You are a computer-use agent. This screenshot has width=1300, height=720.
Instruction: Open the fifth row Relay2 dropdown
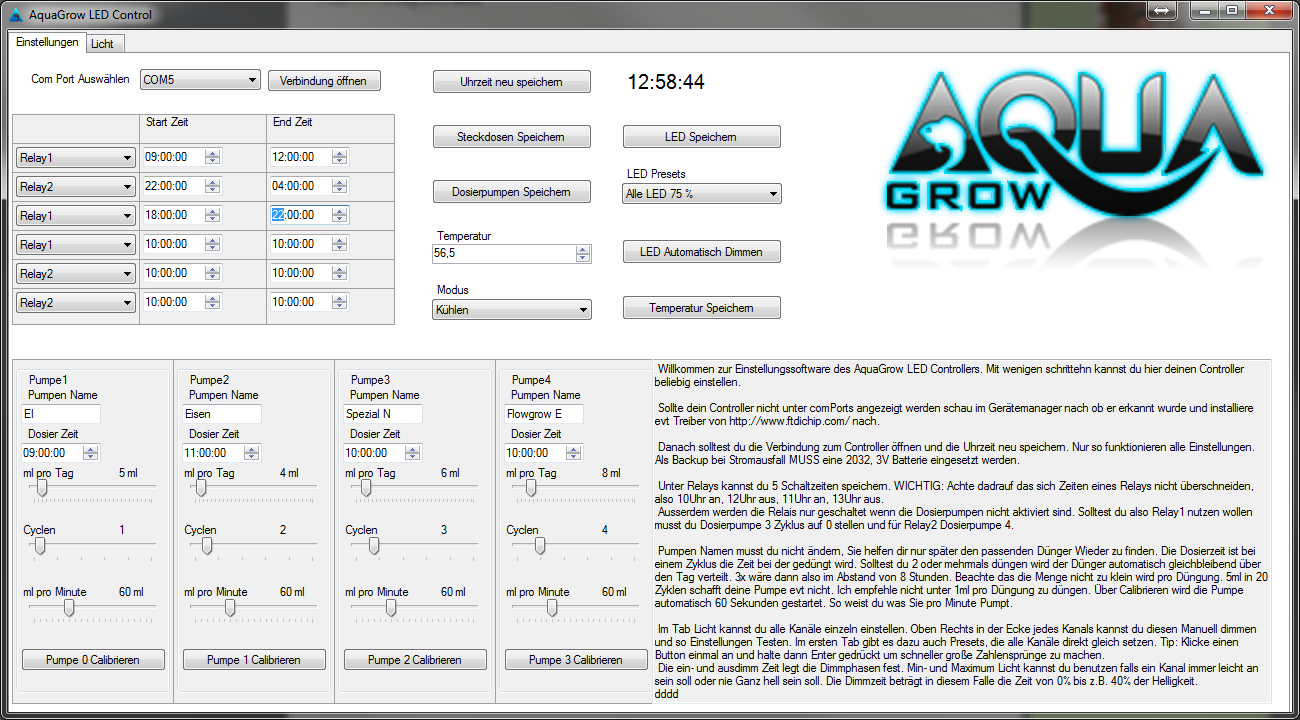coord(76,274)
